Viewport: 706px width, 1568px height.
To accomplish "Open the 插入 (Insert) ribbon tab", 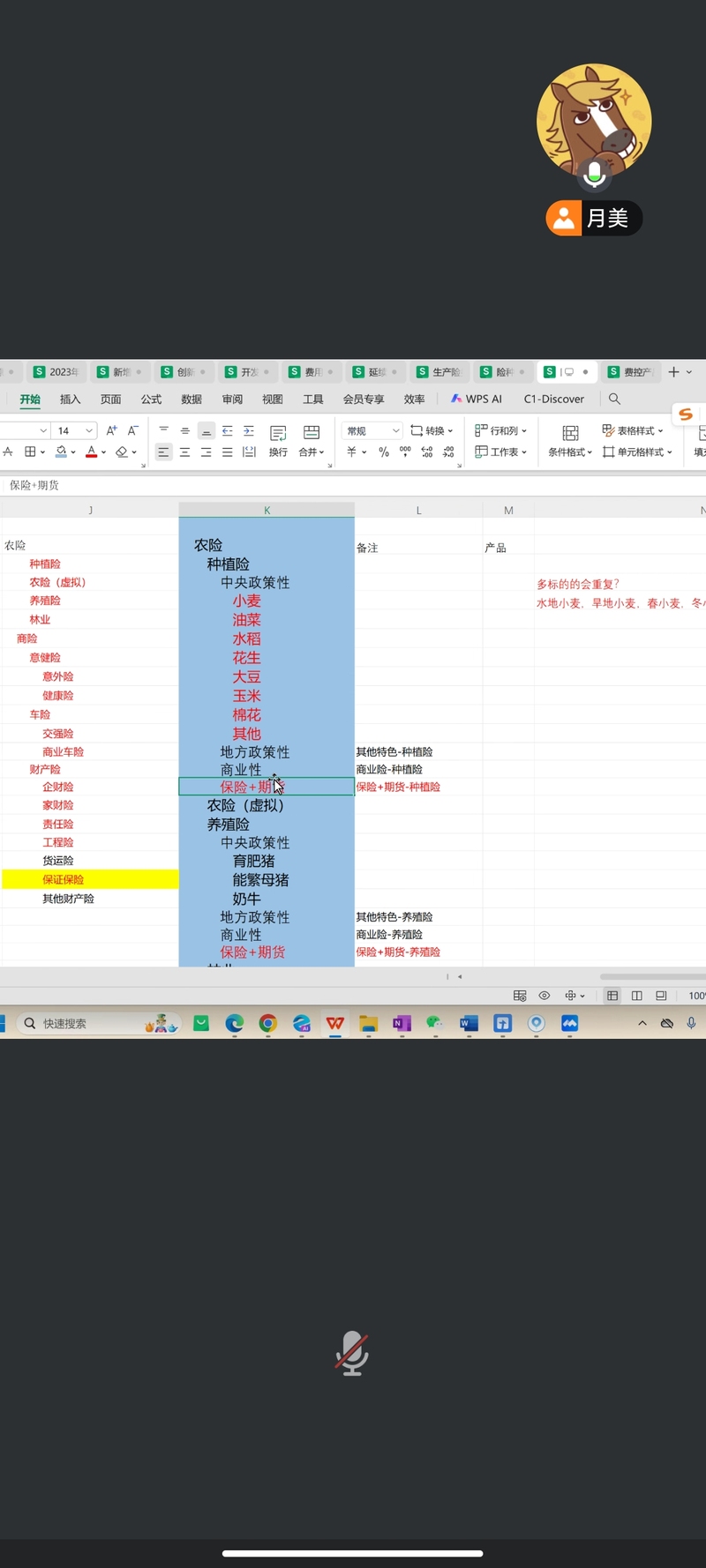I will pyautogui.click(x=70, y=399).
